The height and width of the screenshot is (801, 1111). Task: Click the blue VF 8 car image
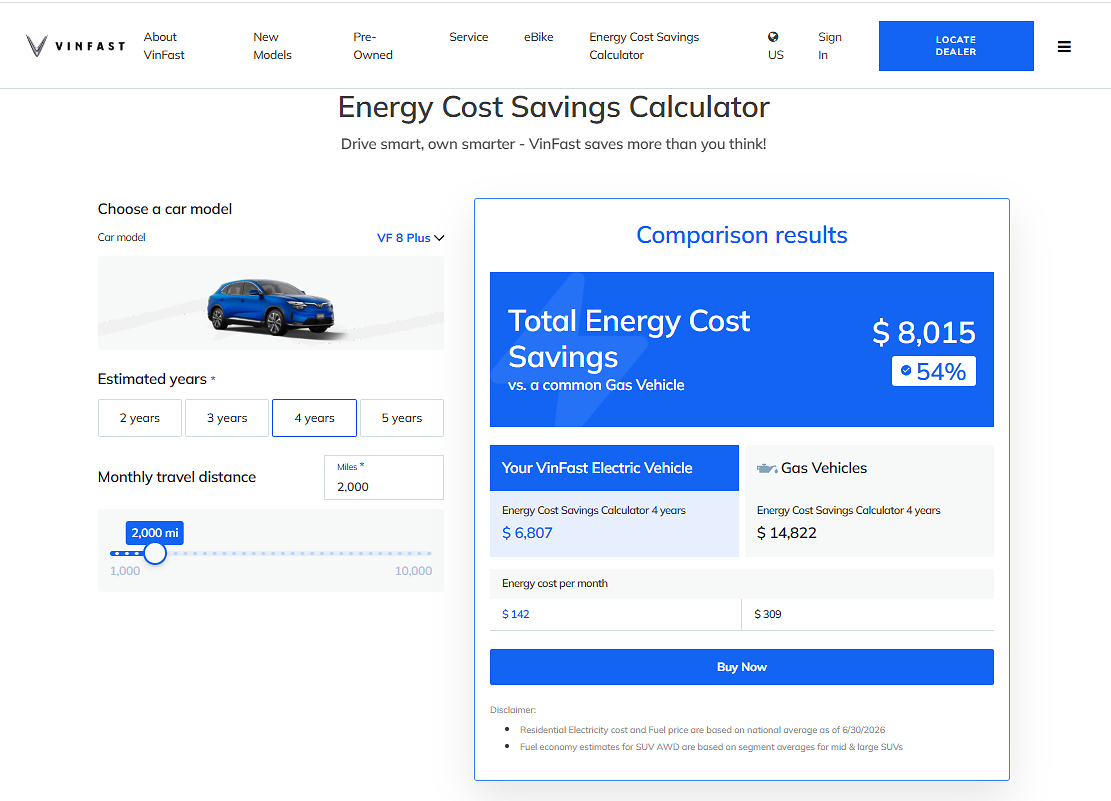pos(271,308)
